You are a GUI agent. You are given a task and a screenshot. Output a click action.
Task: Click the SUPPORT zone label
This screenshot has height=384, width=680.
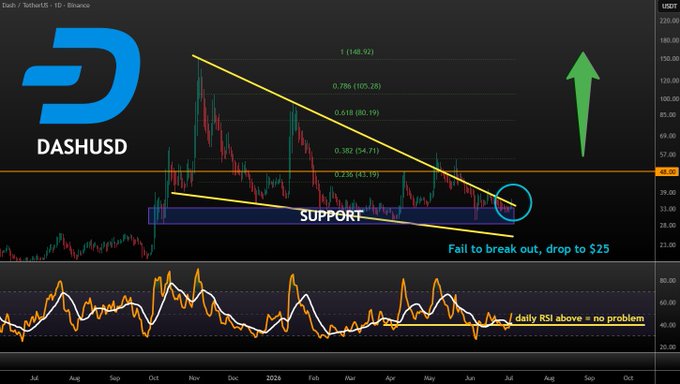331,216
